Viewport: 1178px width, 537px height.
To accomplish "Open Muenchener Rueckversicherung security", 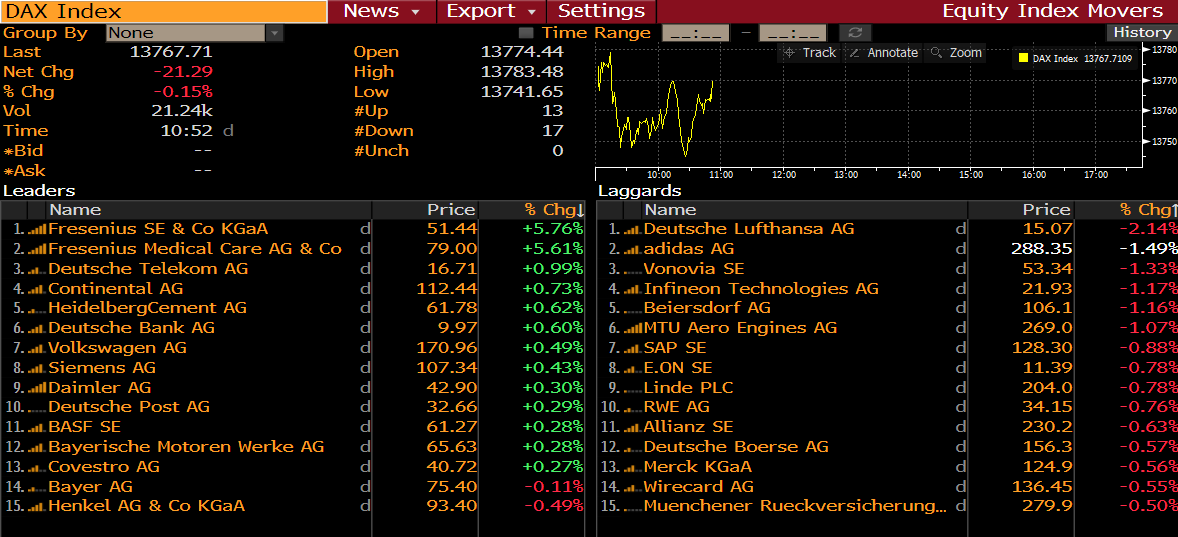I will pyautogui.click(x=795, y=506).
